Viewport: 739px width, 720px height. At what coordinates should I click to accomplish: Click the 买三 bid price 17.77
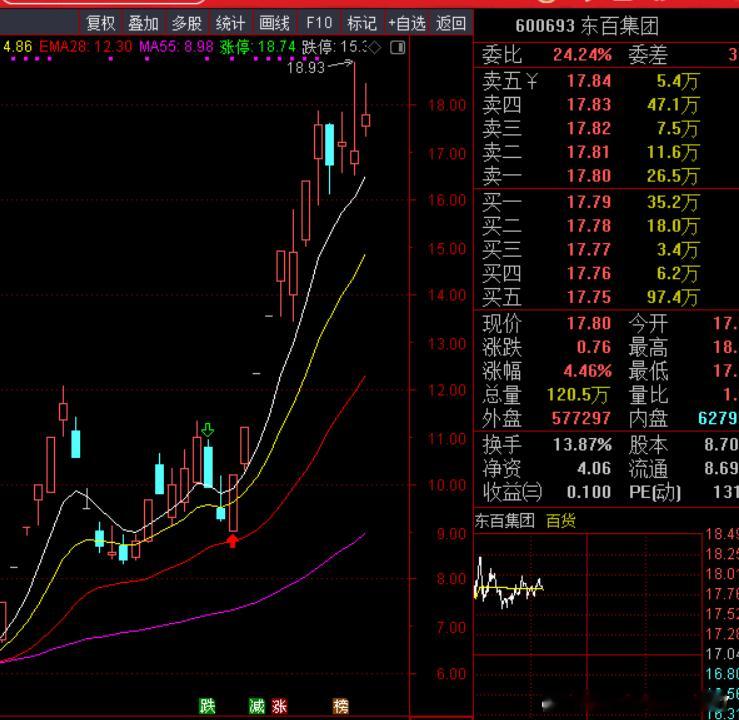click(x=589, y=249)
